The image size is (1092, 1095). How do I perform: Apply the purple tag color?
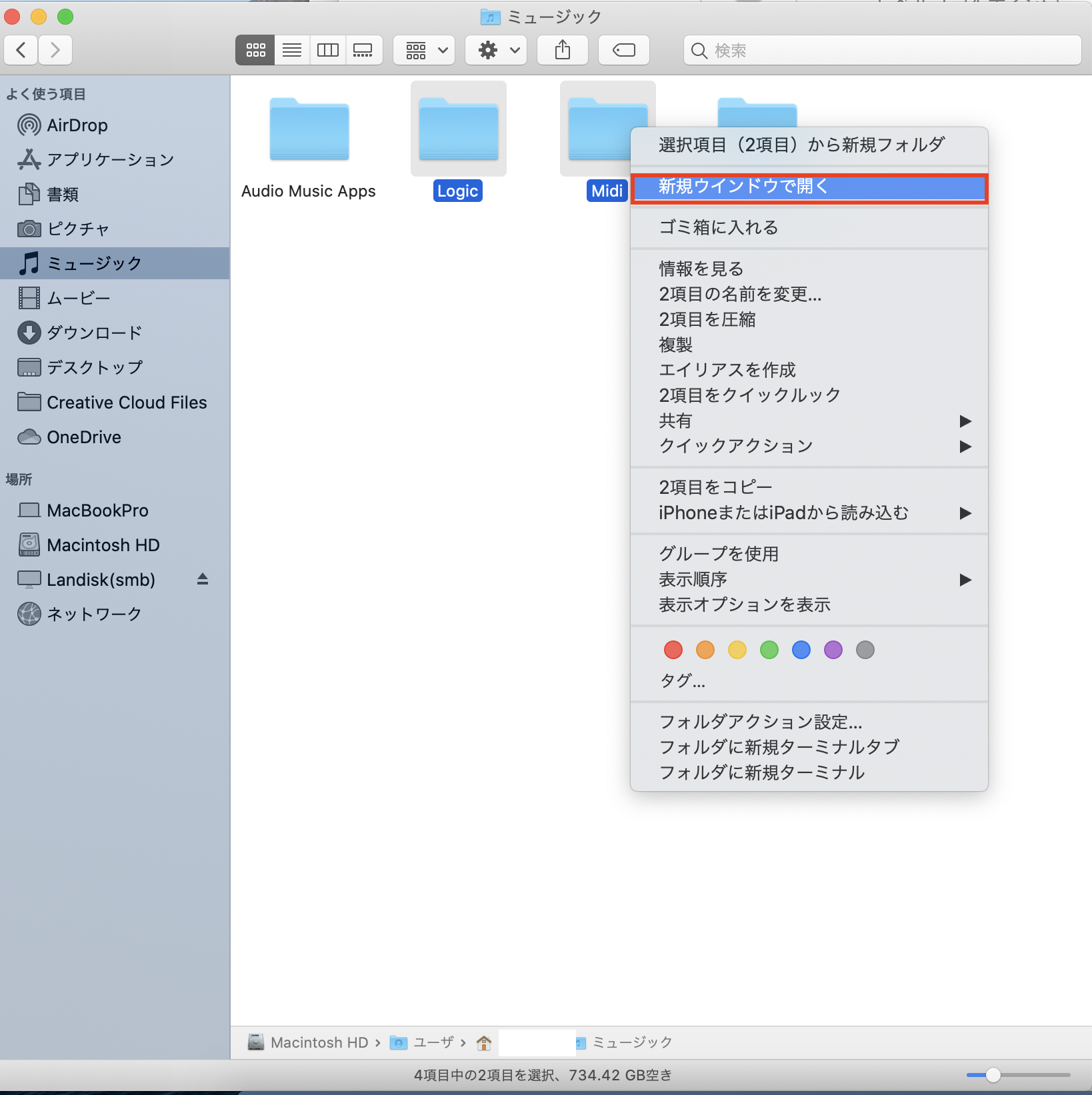(x=833, y=650)
